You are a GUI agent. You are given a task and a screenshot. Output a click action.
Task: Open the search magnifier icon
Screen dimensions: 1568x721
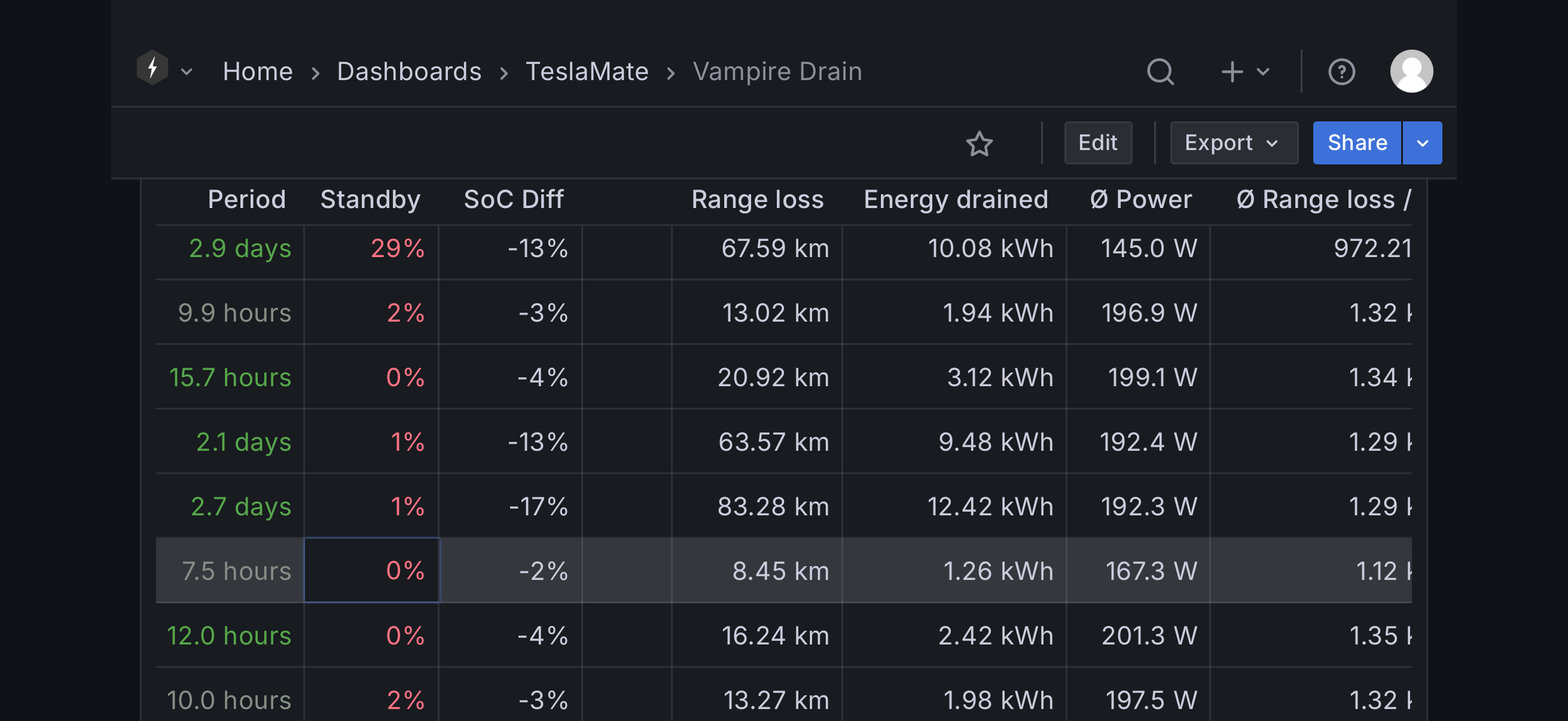coord(1160,72)
